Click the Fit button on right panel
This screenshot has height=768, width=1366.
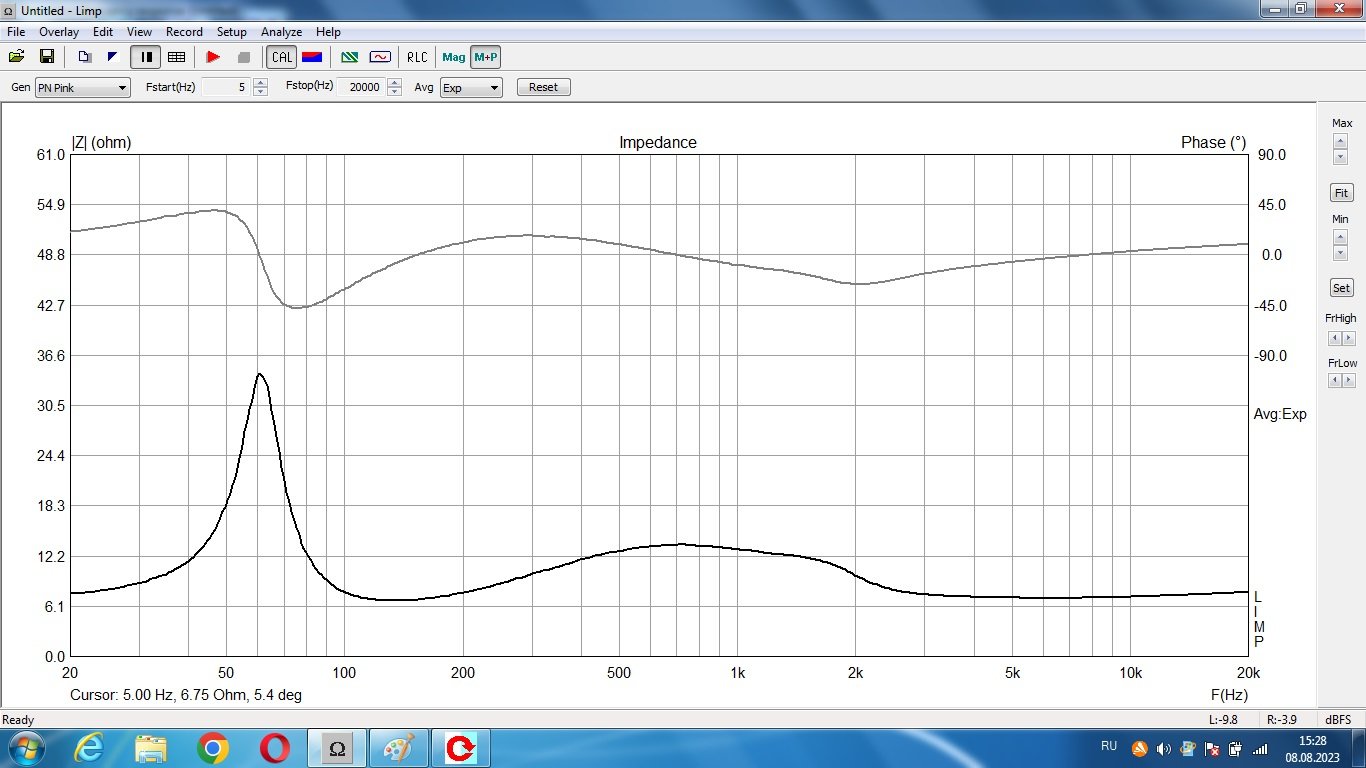1341,193
